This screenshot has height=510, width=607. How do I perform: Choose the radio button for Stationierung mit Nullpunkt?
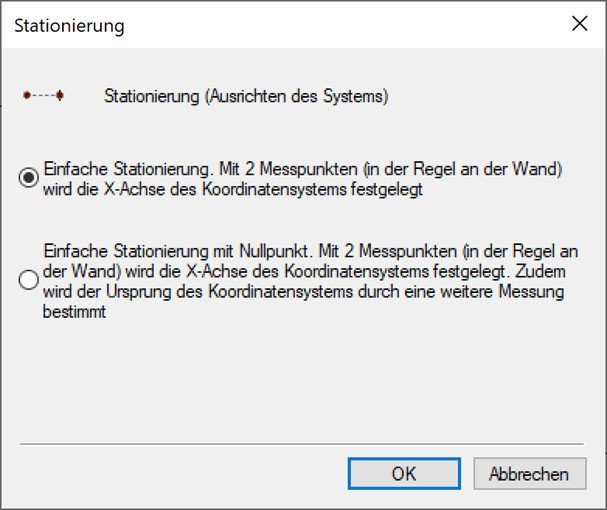(29, 280)
